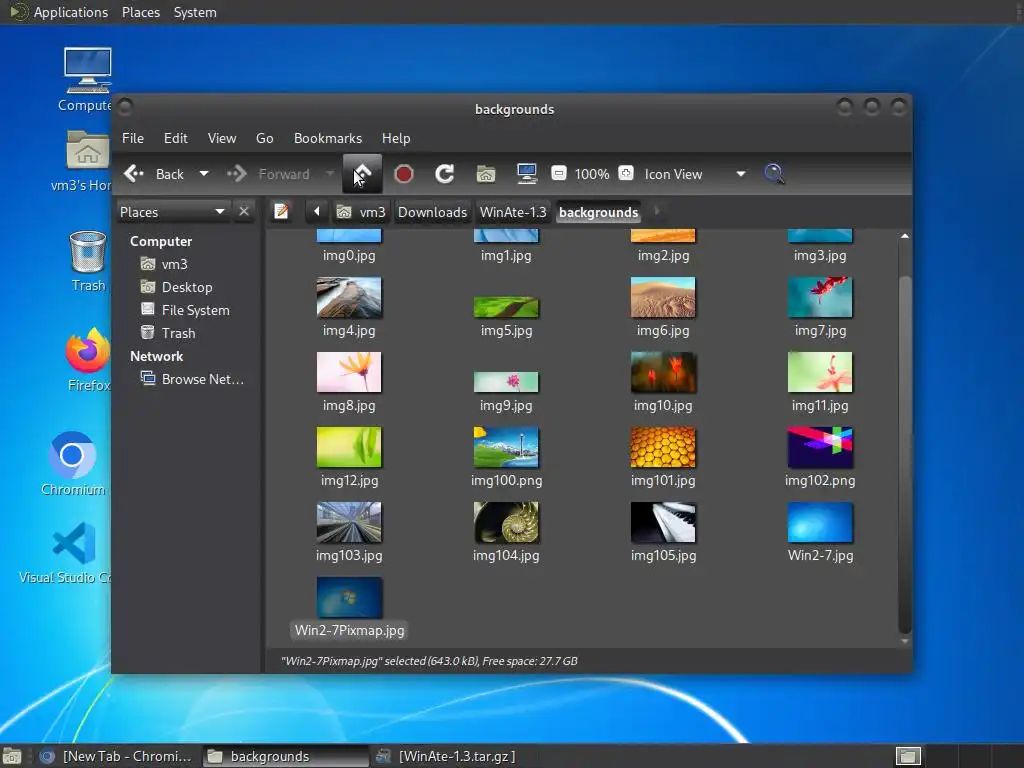This screenshot has height=768, width=1024.
Task: Select the img9.jpg thumbnail
Action: (506, 382)
